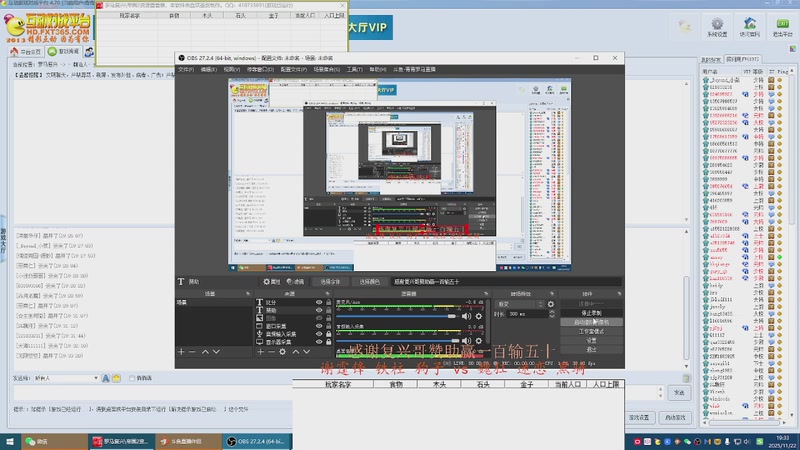Open the emoticon picker beside font icon

point(116,378)
